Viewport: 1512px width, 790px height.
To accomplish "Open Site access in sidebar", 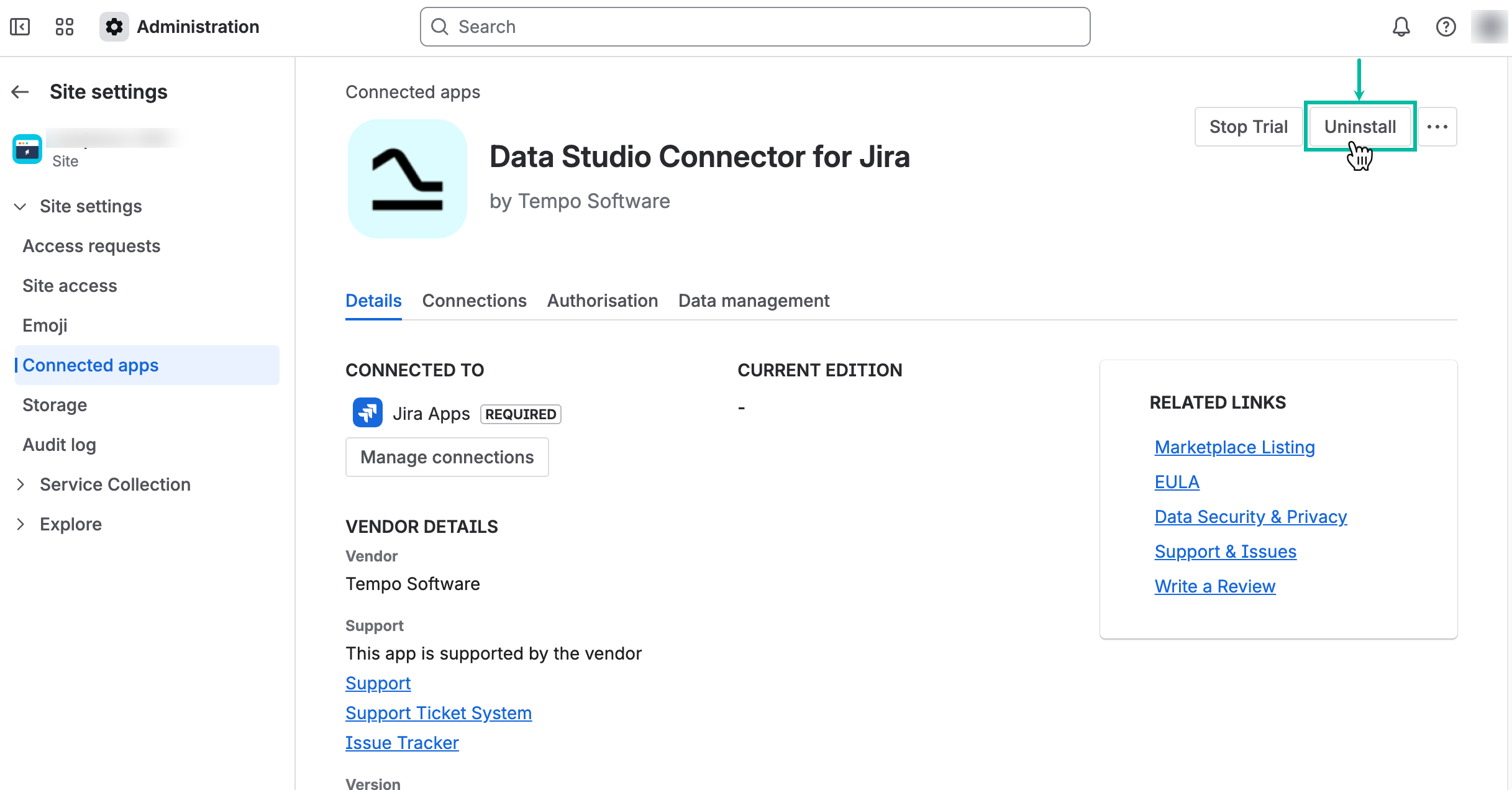I will (70, 286).
